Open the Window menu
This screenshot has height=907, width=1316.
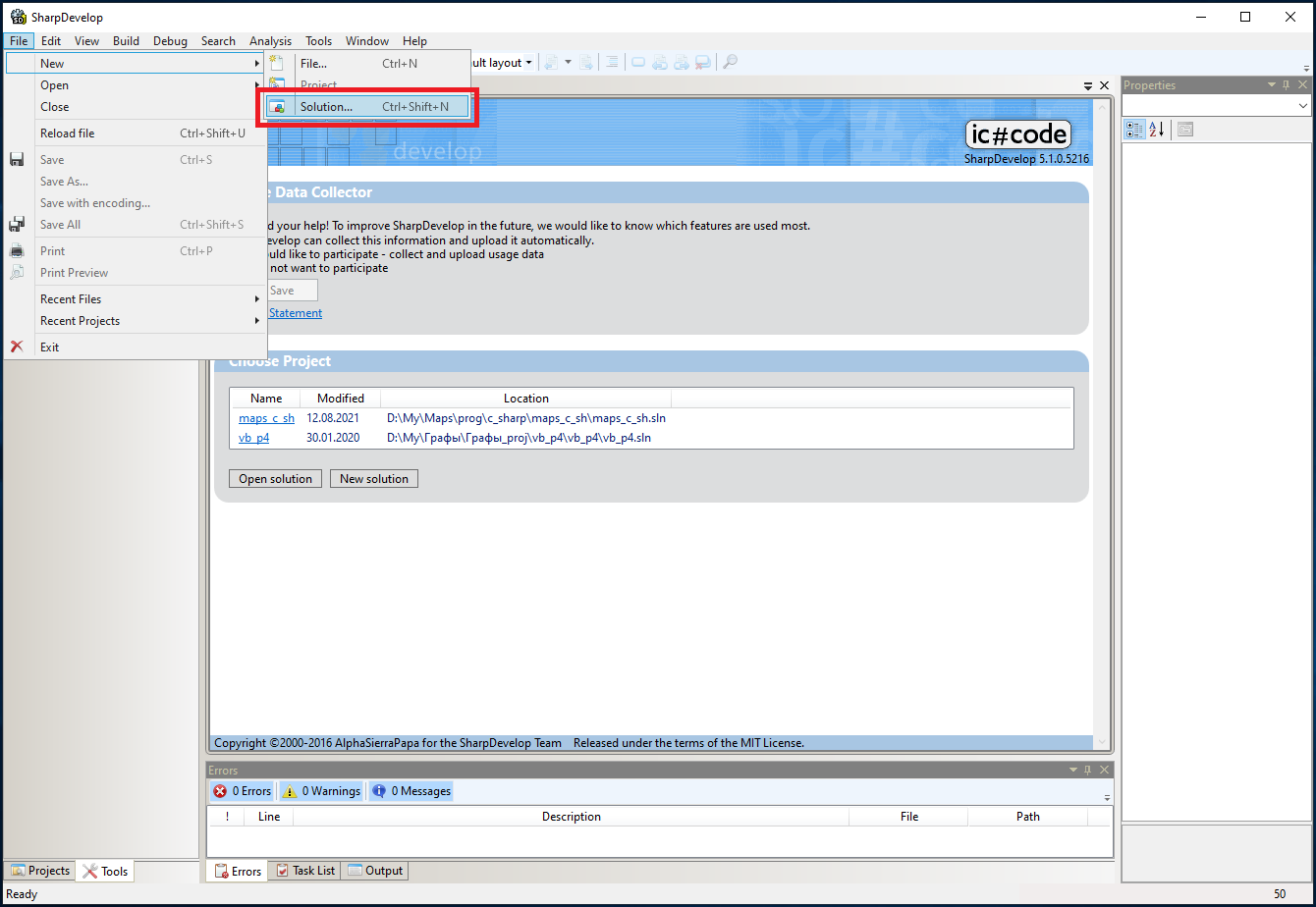(367, 41)
